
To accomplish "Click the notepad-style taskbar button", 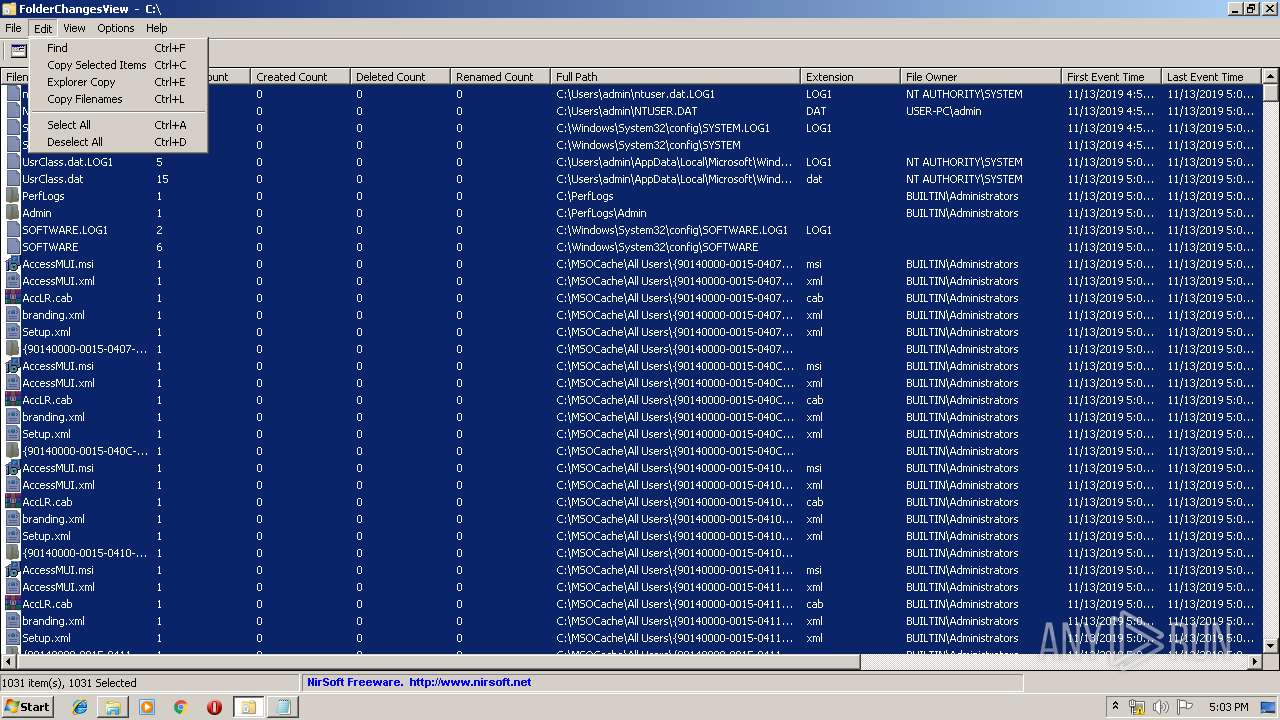I will point(283,707).
